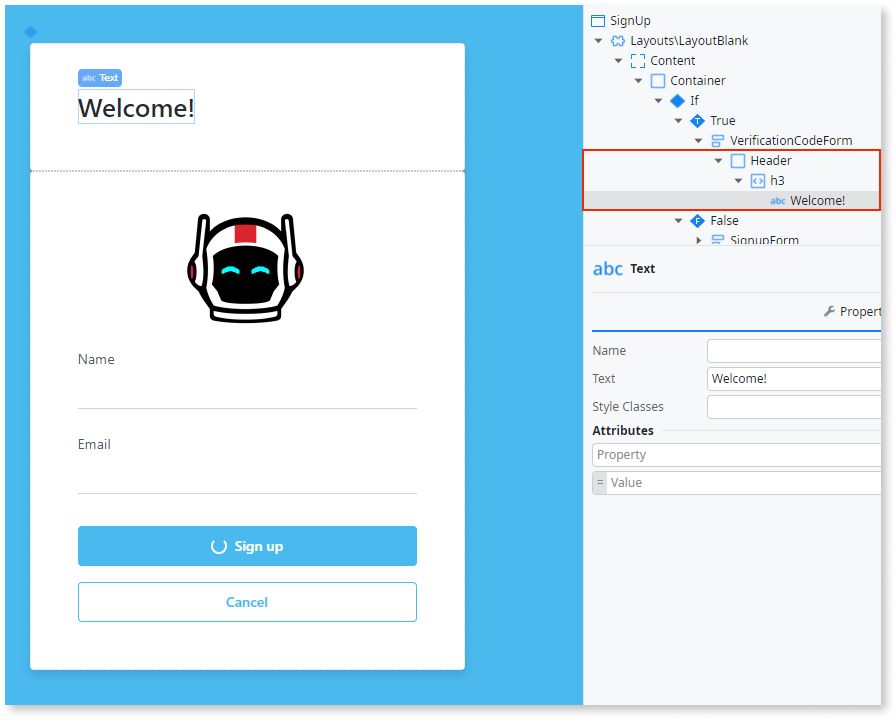896x720 pixels.
Task: Click the Style Classes input field
Action: tap(793, 407)
